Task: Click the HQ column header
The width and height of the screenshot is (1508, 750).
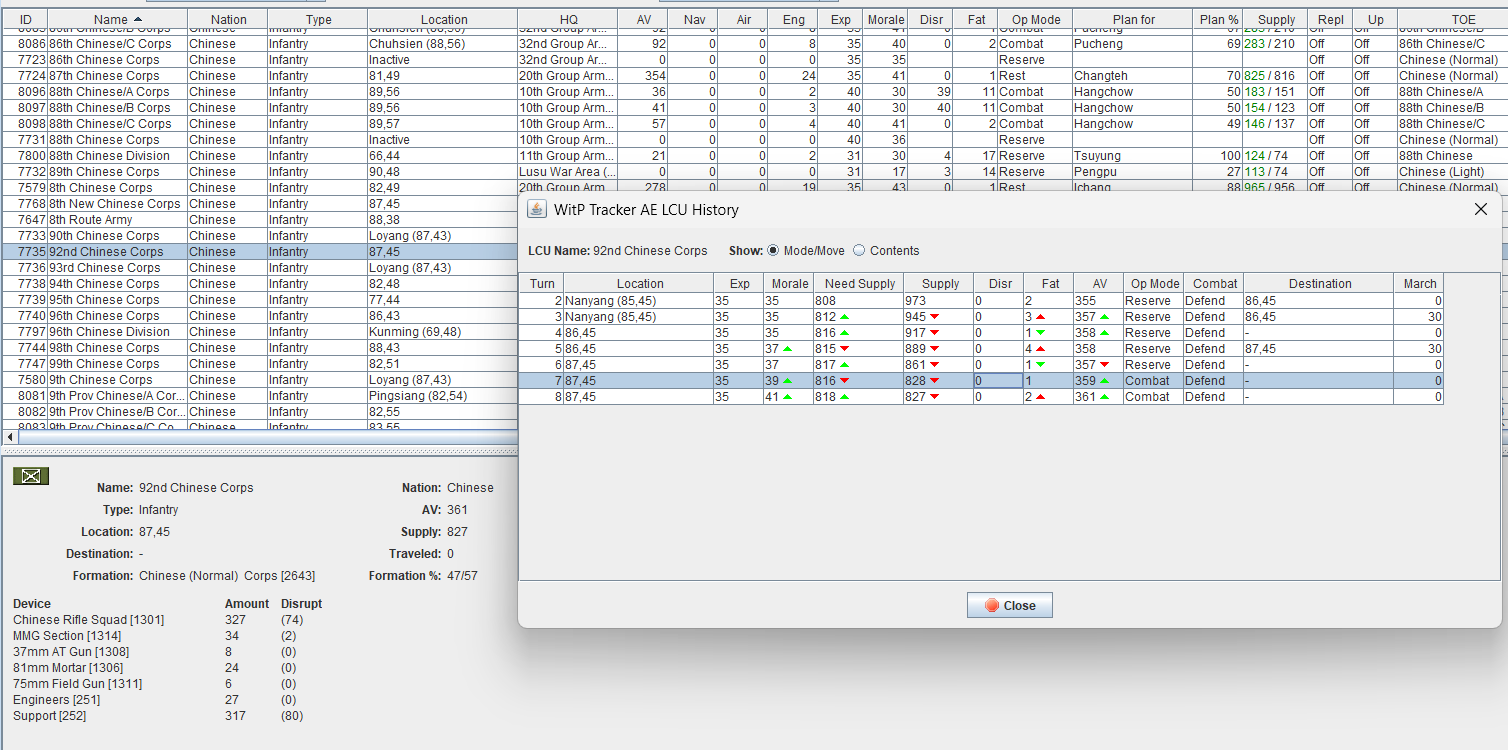Action: pos(568,19)
